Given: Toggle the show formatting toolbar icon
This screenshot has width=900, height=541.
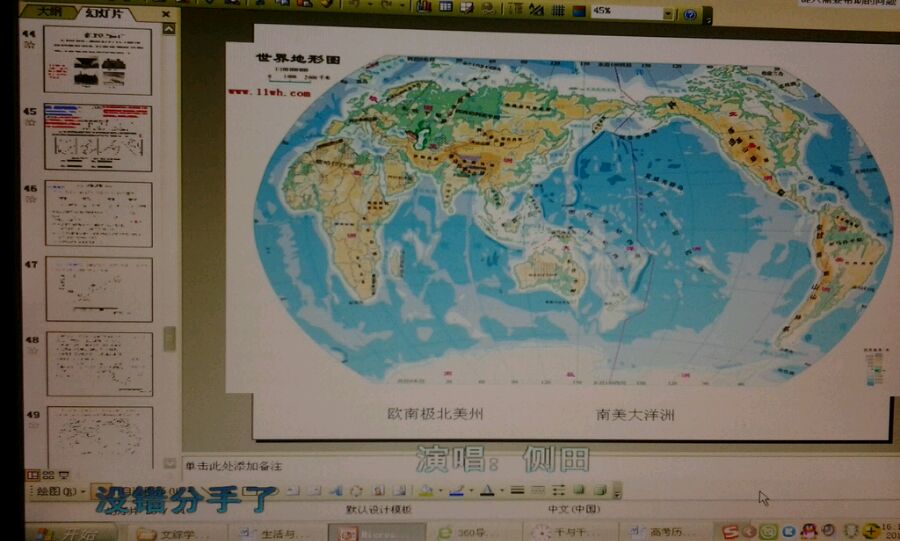Looking at the screenshot, I should click(537, 10).
